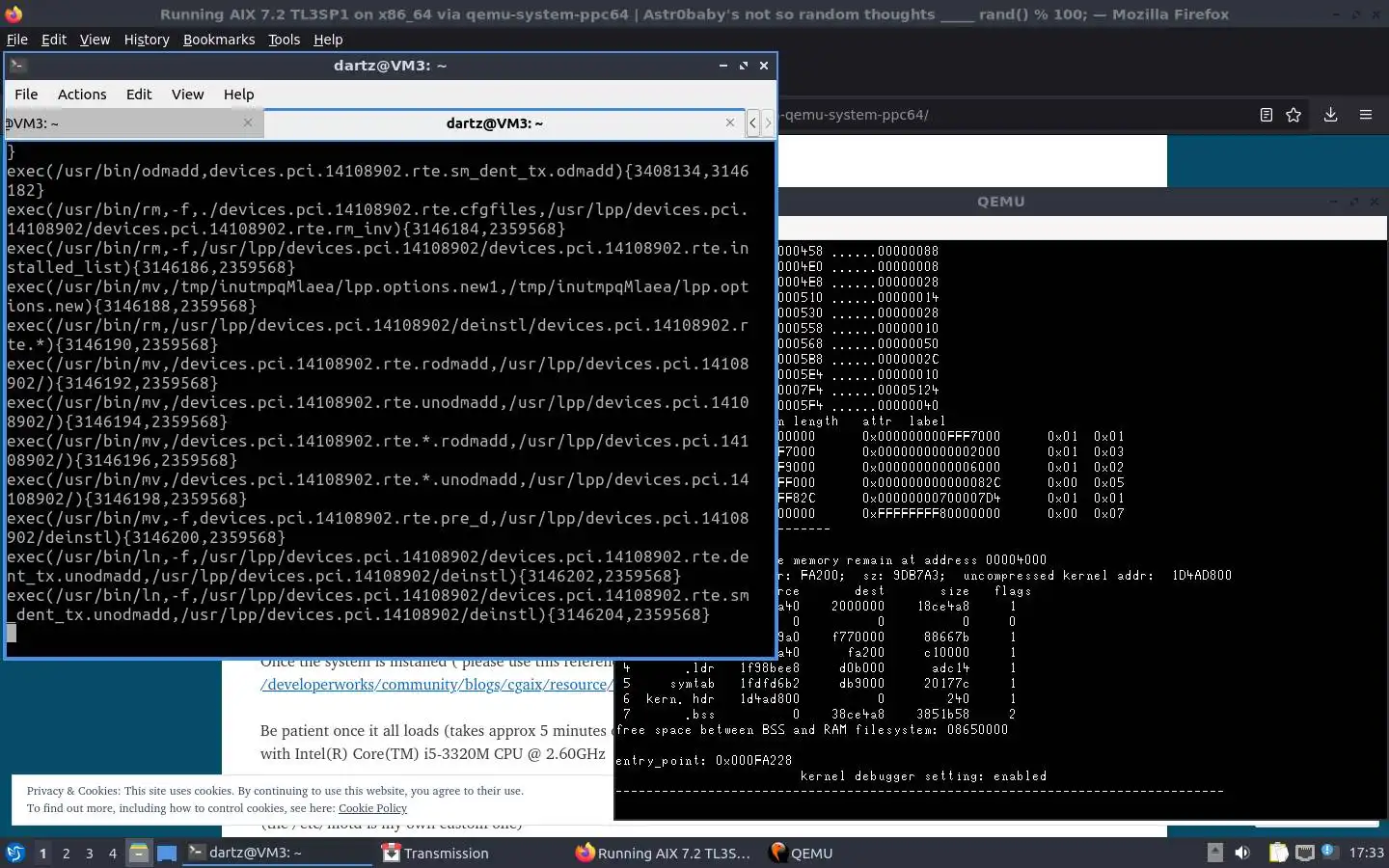Click the QEMU window title bar
Image resolution: width=1389 pixels, height=868 pixels.
tap(1000, 202)
